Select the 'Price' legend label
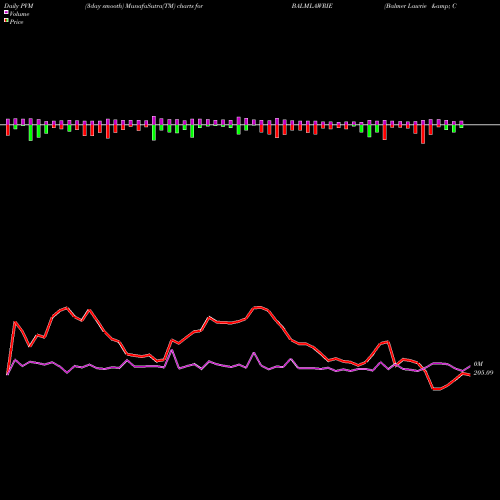The height and width of the screenshot is (500, 500). click(x=16, y=22)
